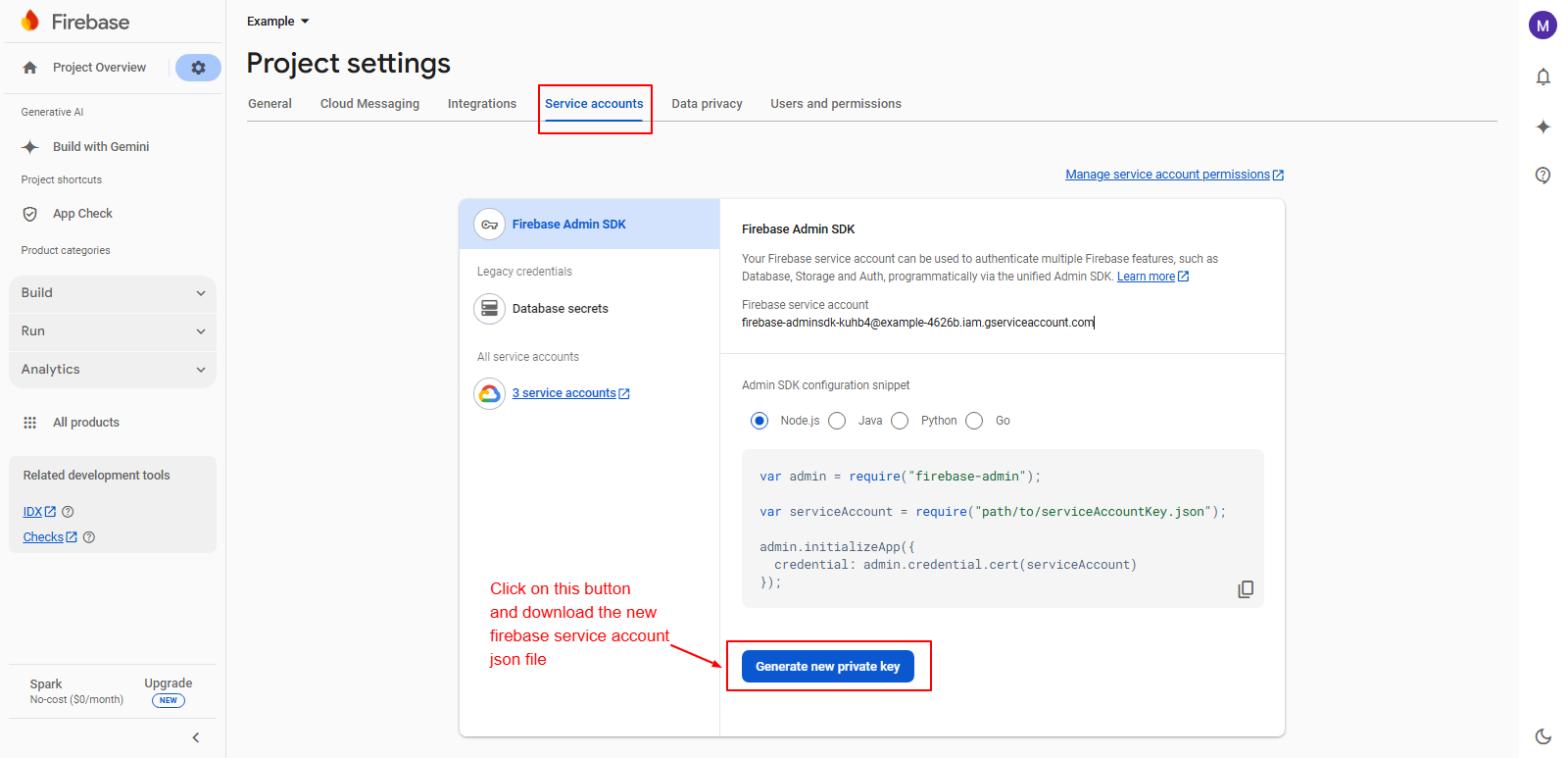Go to Project Overview
Image resolution: width=1568 pixels, height=758 pixels.
pyautogui.click(x=99, y=68)
